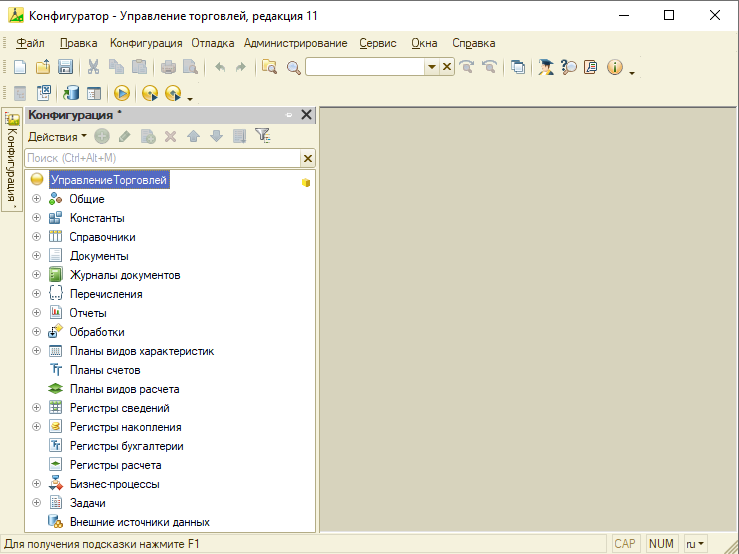This screenshot has width=739, height=554.
Task: Open the Действия dropdown menu
Action: click(x=57, y=137)
